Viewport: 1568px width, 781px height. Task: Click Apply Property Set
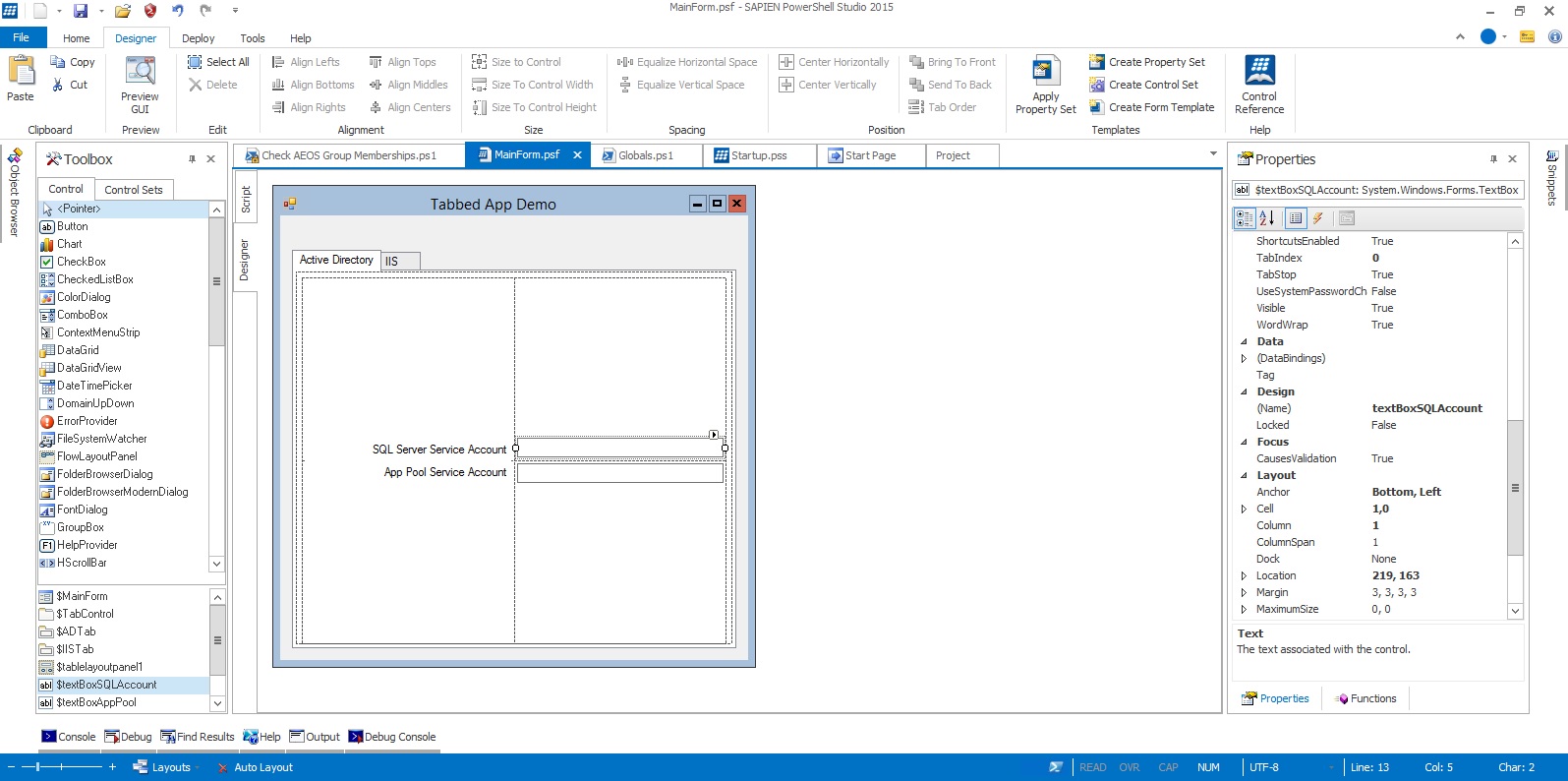pyautogui.click(x=1045, y=85)
